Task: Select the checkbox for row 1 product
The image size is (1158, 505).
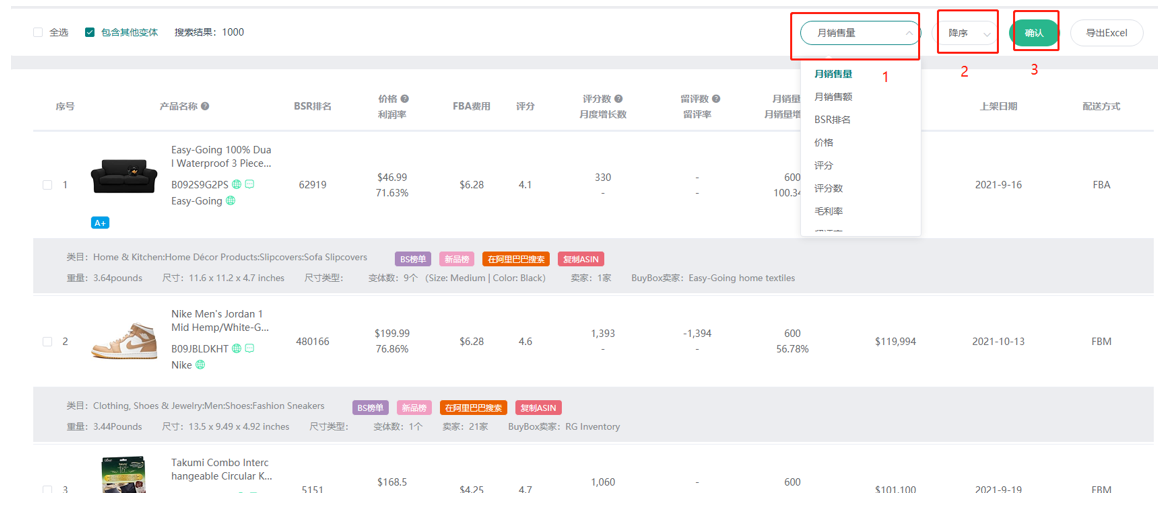Action: coord(47,185)
